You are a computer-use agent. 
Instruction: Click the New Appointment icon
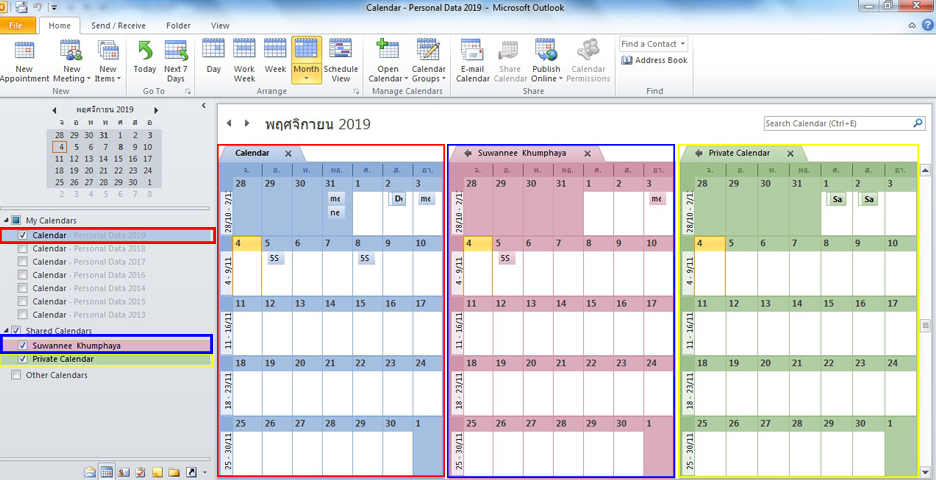click(x=24, y=50)
